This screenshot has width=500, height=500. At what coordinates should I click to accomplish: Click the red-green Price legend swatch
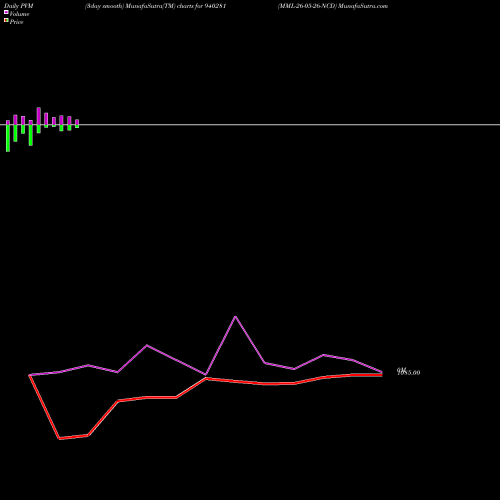pos(6,20)
